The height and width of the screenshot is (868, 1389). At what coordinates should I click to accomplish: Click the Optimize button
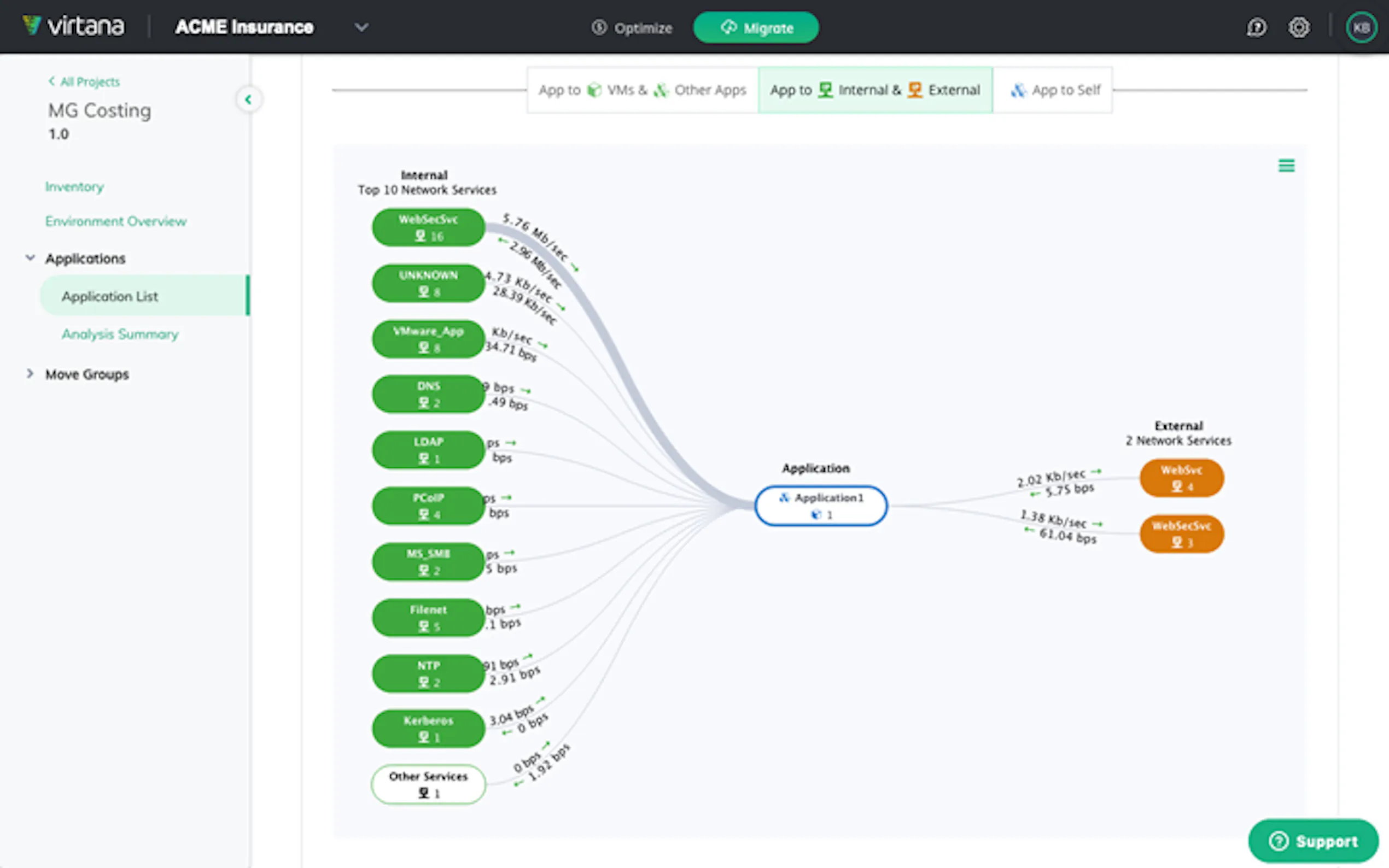[x=632, y=27]
